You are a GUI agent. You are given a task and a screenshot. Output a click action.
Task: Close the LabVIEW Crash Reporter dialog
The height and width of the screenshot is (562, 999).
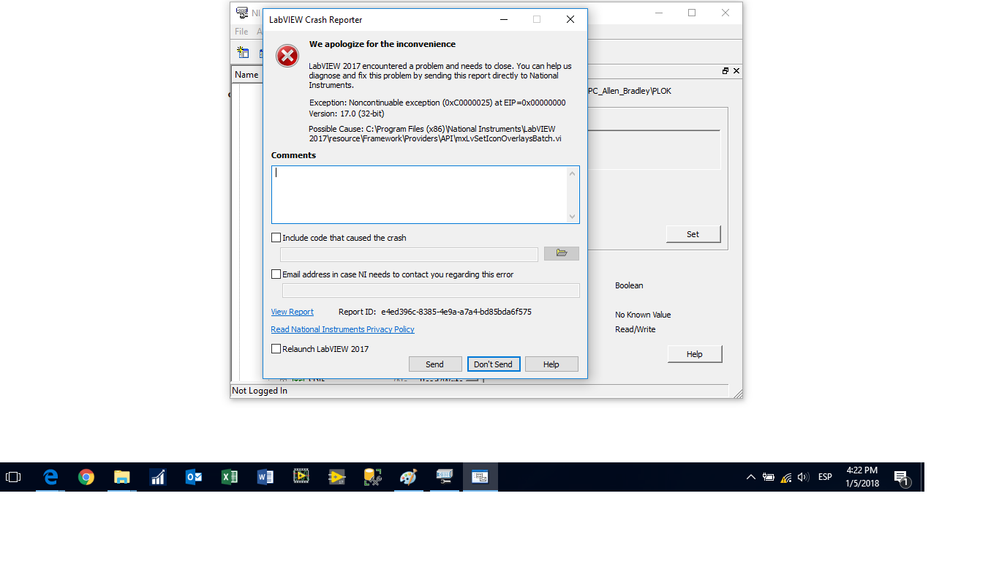[x=570, y=19]
